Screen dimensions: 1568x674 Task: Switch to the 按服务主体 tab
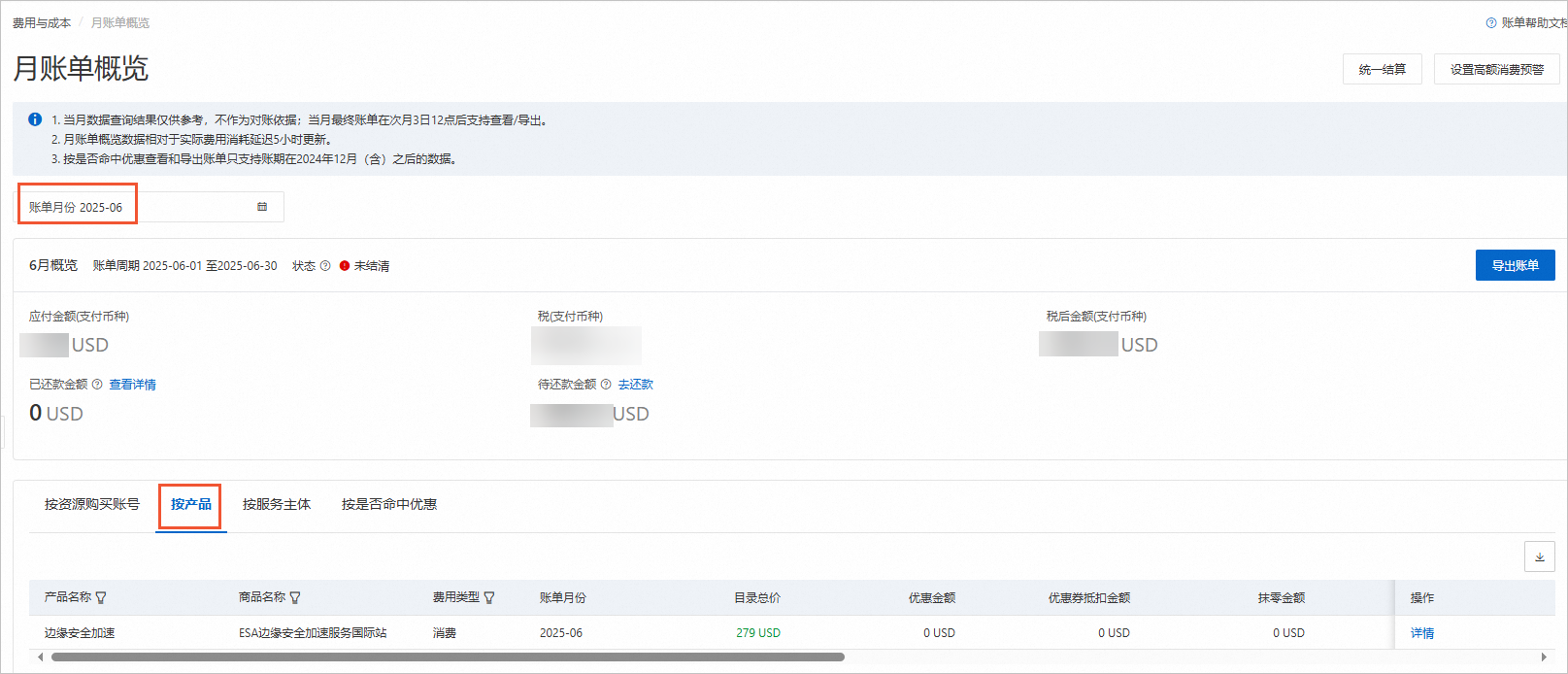tap(277, 504)
